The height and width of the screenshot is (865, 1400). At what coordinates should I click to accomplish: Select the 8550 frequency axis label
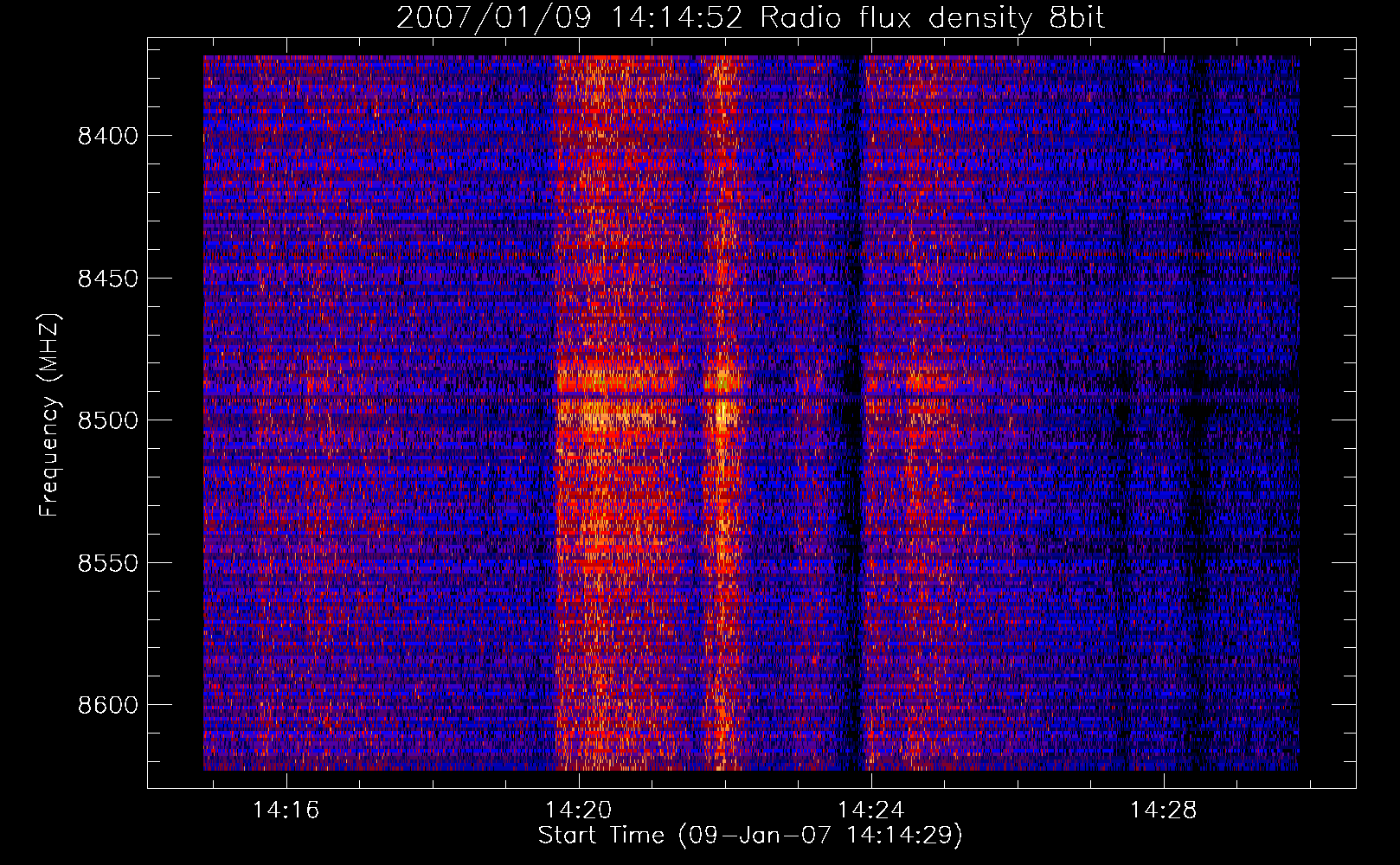click(x=107, y=563)
